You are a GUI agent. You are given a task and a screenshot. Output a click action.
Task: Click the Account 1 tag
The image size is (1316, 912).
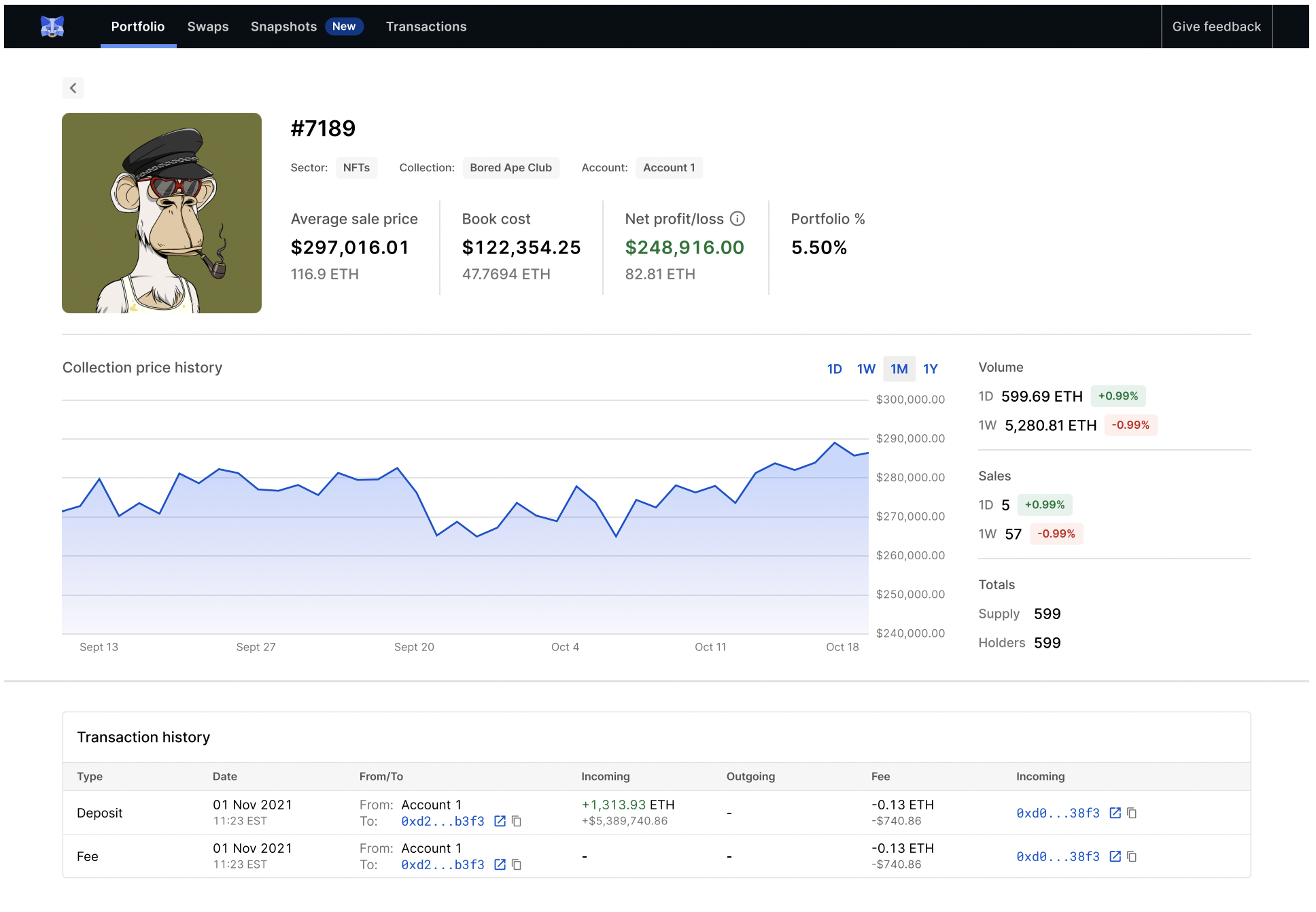tap(670, 168)
